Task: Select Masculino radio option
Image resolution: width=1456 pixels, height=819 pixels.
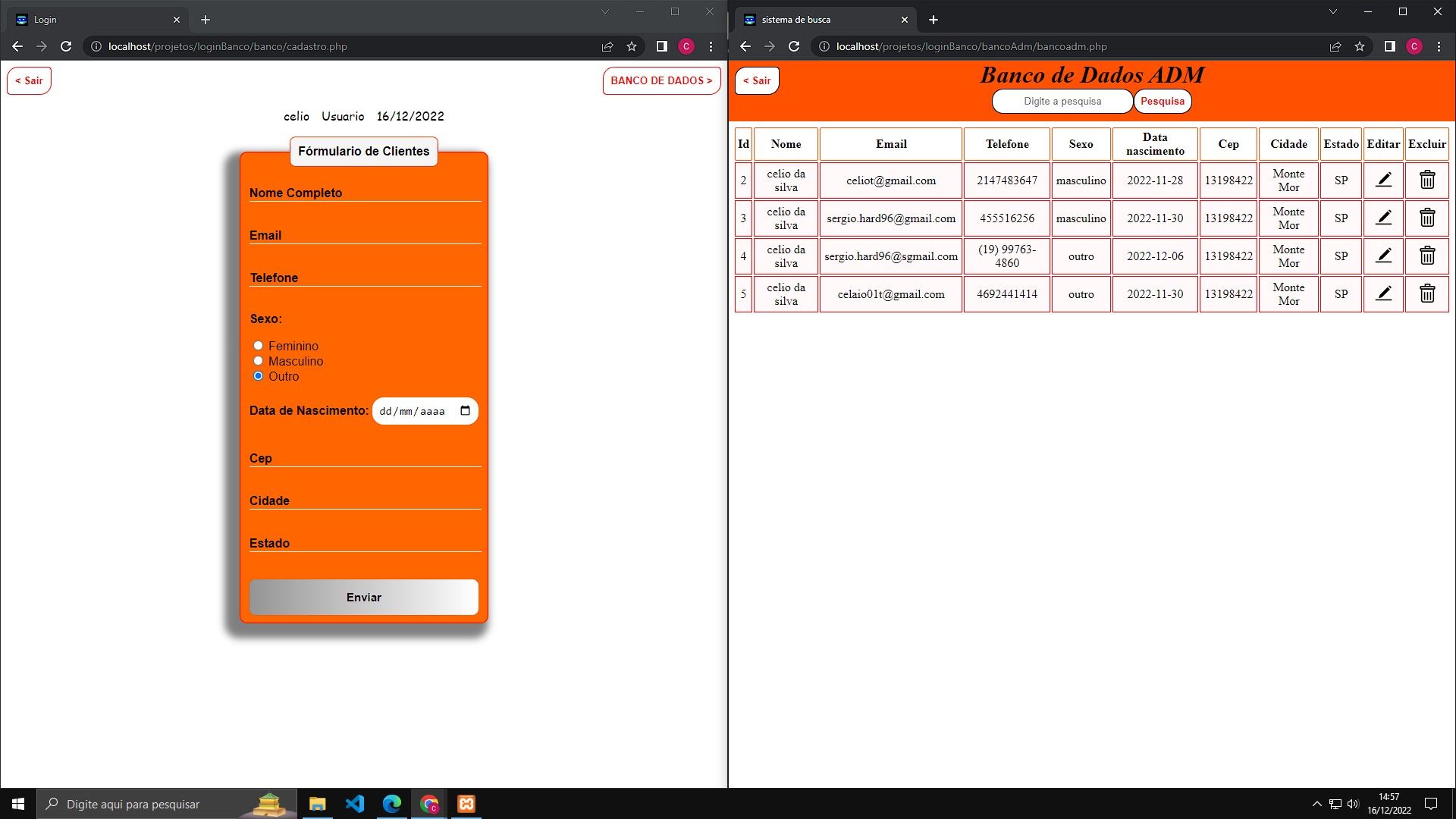Action: coord(258,361)
